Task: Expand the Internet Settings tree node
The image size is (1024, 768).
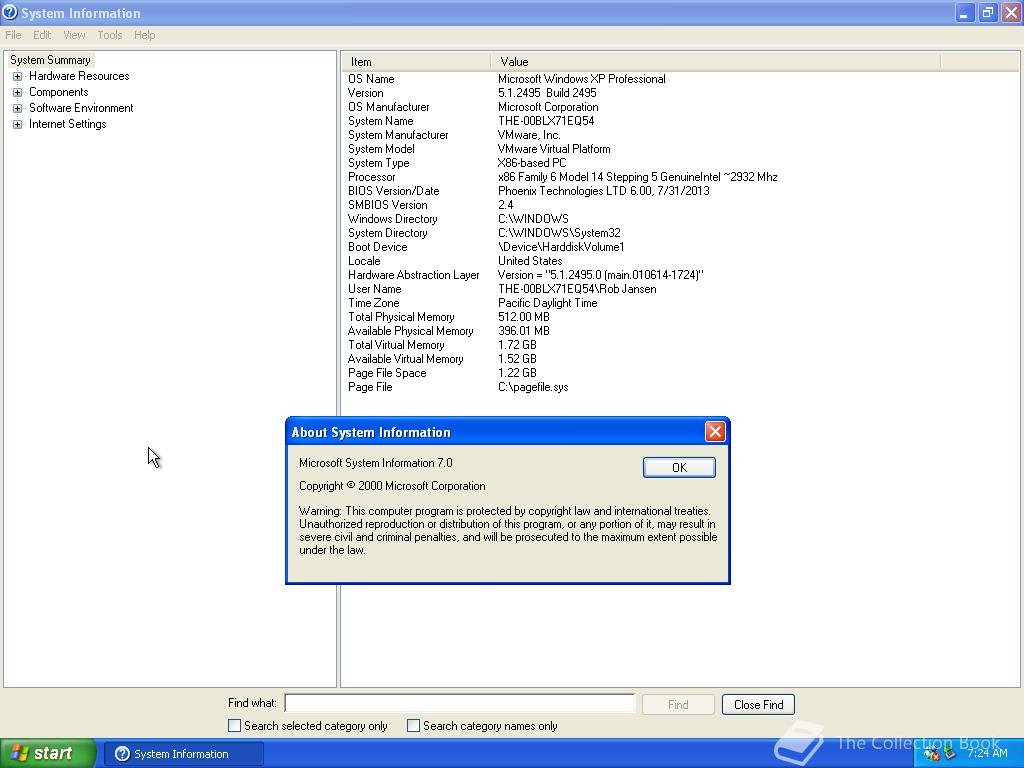Action: (18, 125)
